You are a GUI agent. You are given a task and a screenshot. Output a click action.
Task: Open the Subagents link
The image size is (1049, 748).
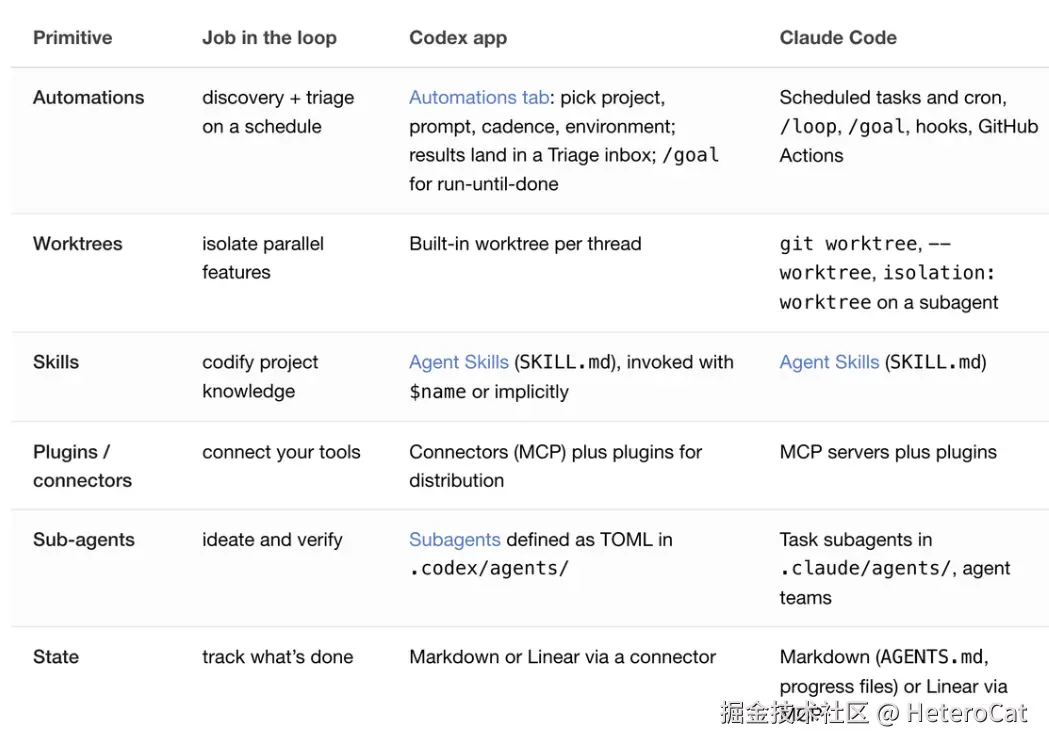point(455,539)
